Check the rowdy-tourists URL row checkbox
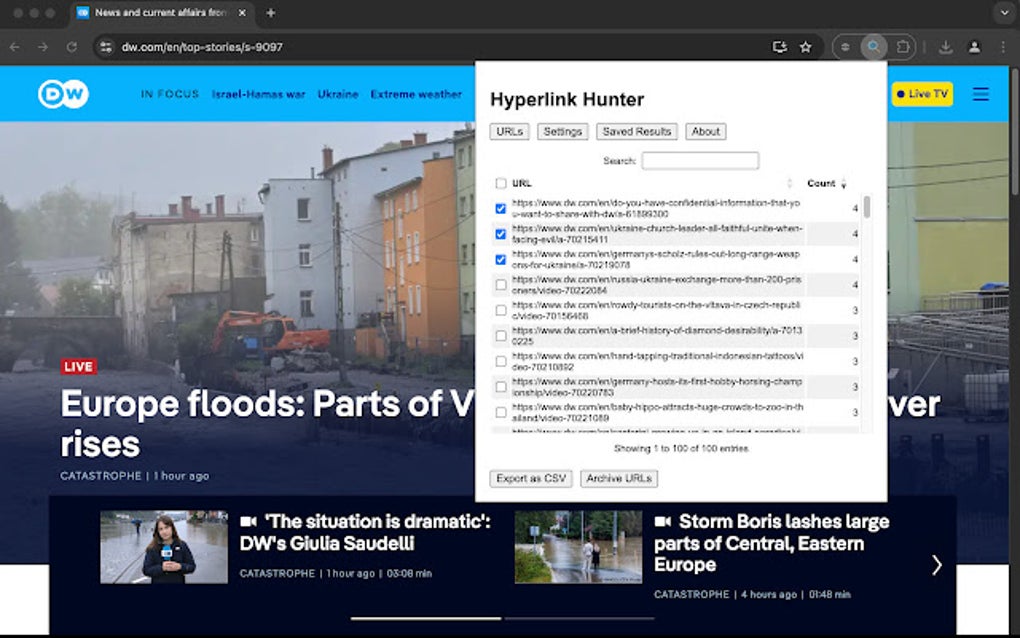 click(501, 310)
